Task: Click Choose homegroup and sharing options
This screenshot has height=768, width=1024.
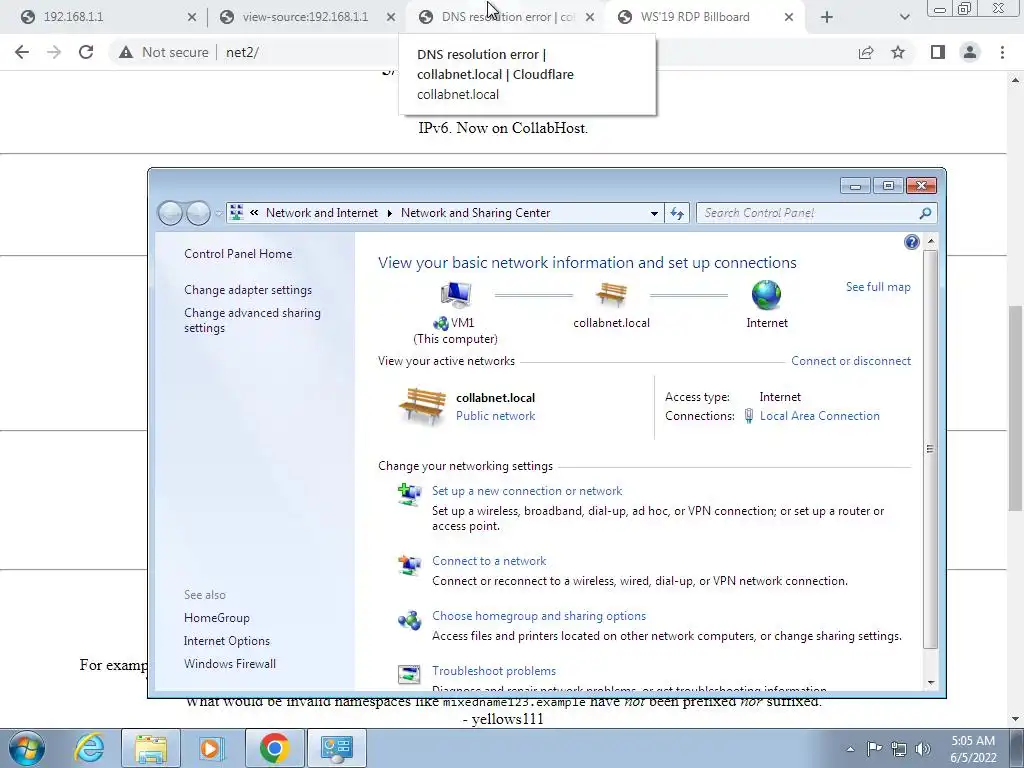Action: coord(539,616)
